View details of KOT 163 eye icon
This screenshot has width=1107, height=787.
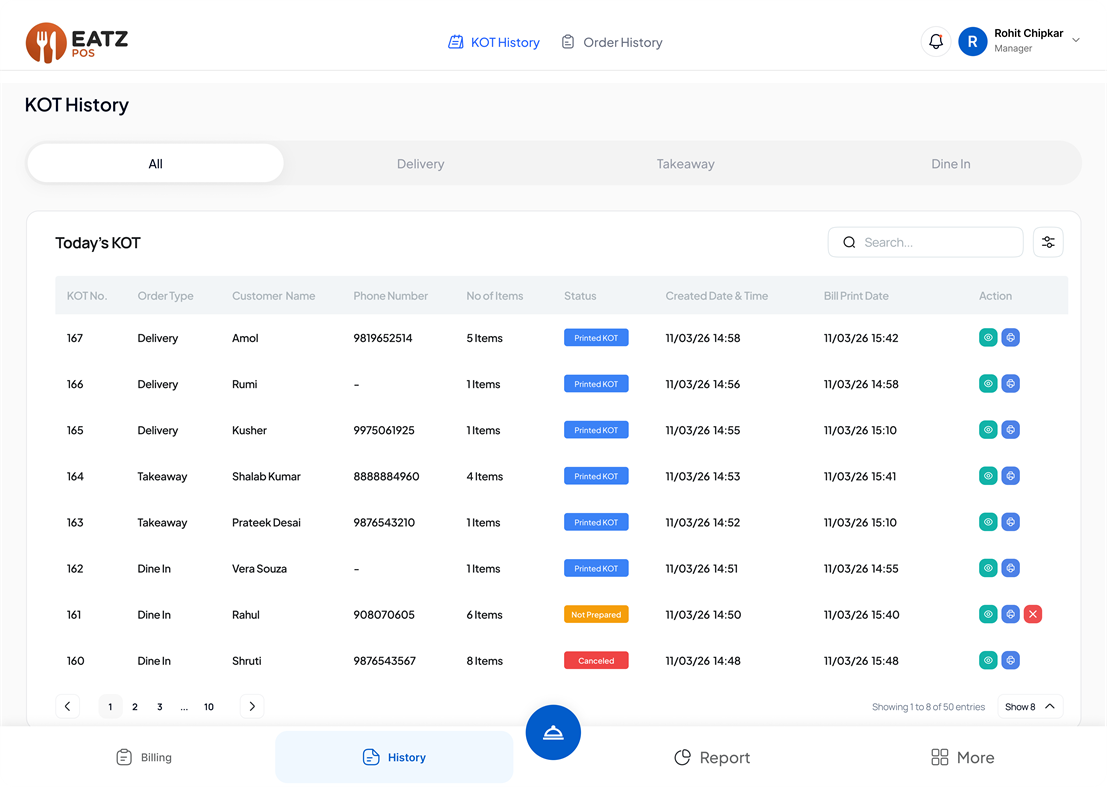(x=988, y=522)
